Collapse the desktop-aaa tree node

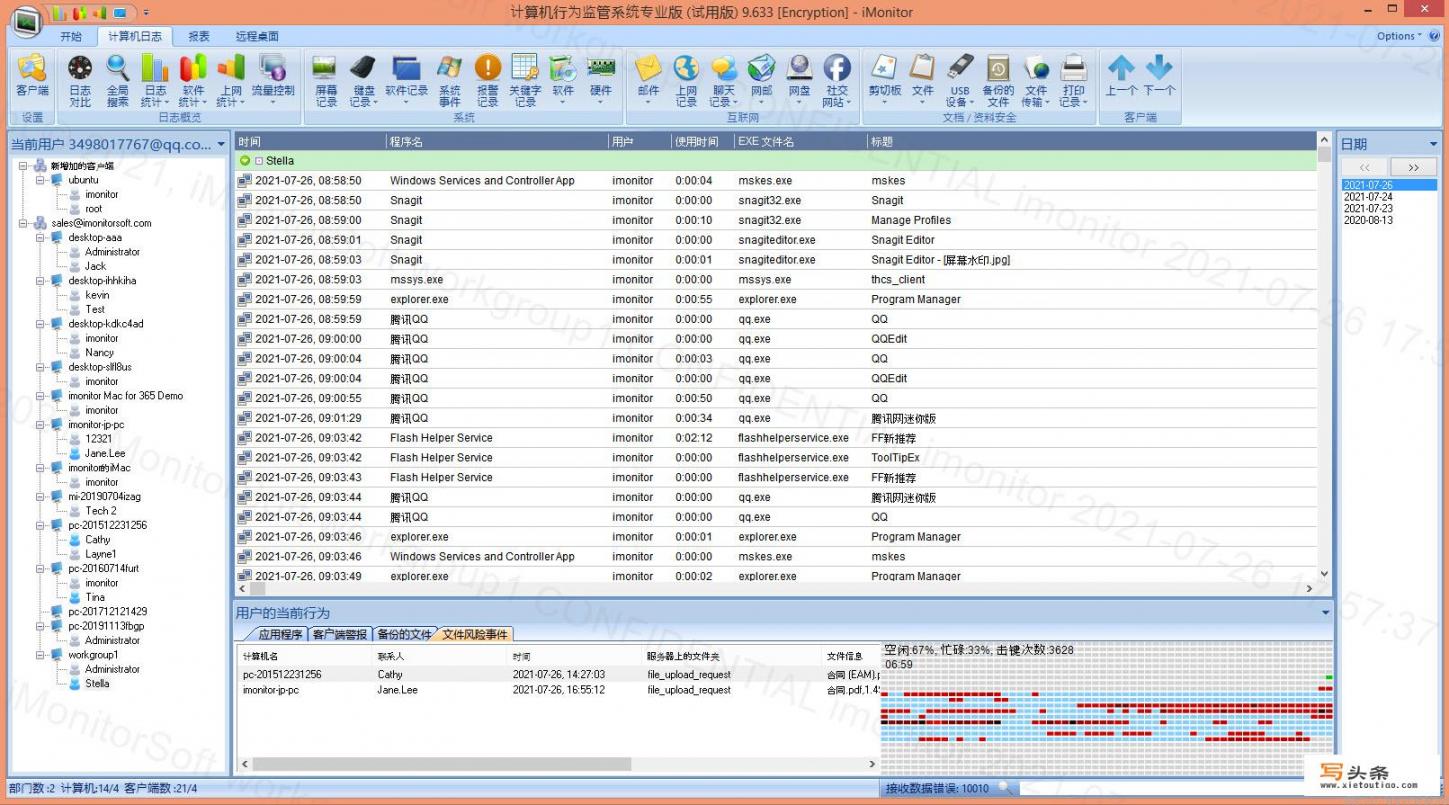point(40,237)
